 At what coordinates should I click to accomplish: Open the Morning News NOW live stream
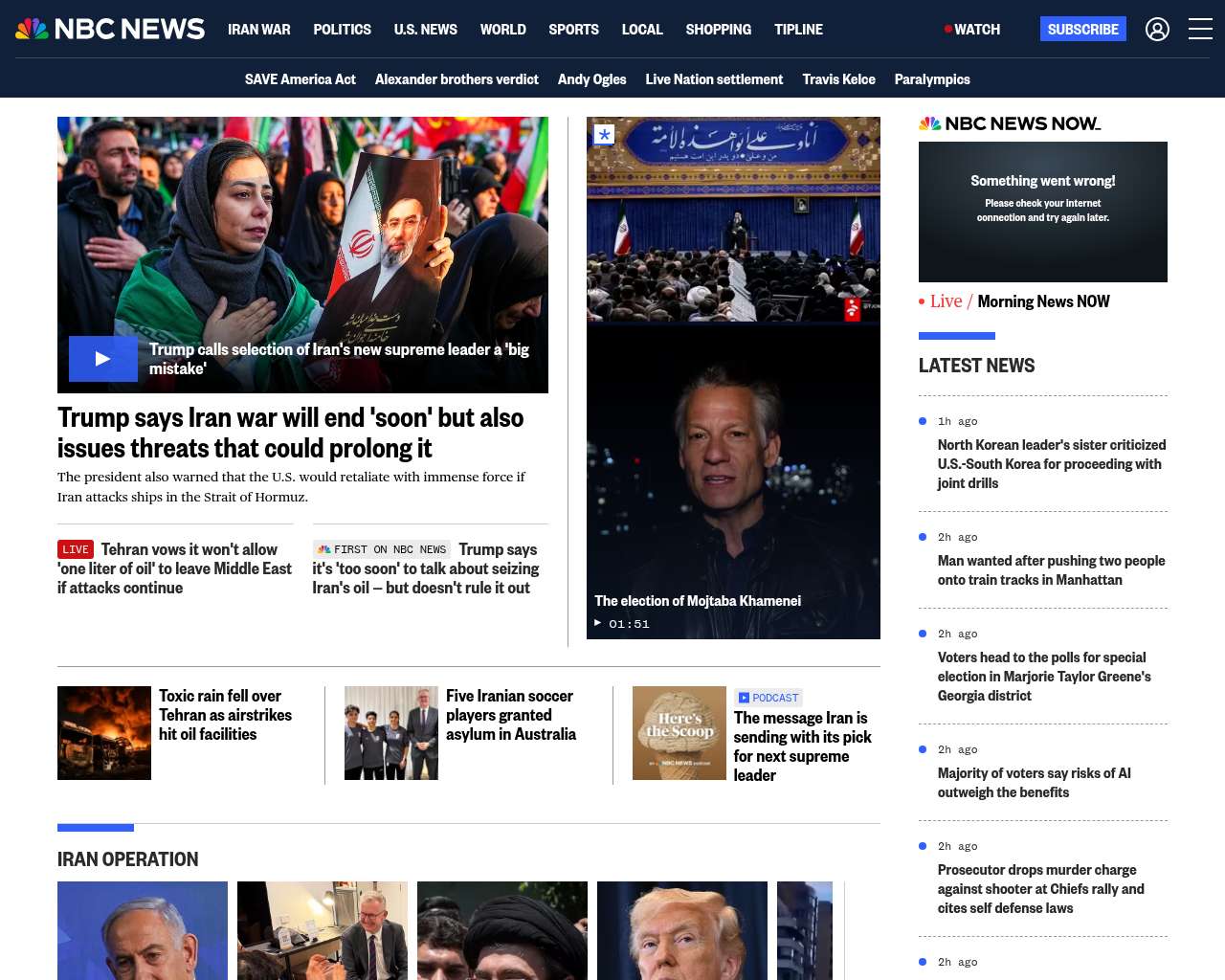pyautogui.click(x=1042, y=301)
